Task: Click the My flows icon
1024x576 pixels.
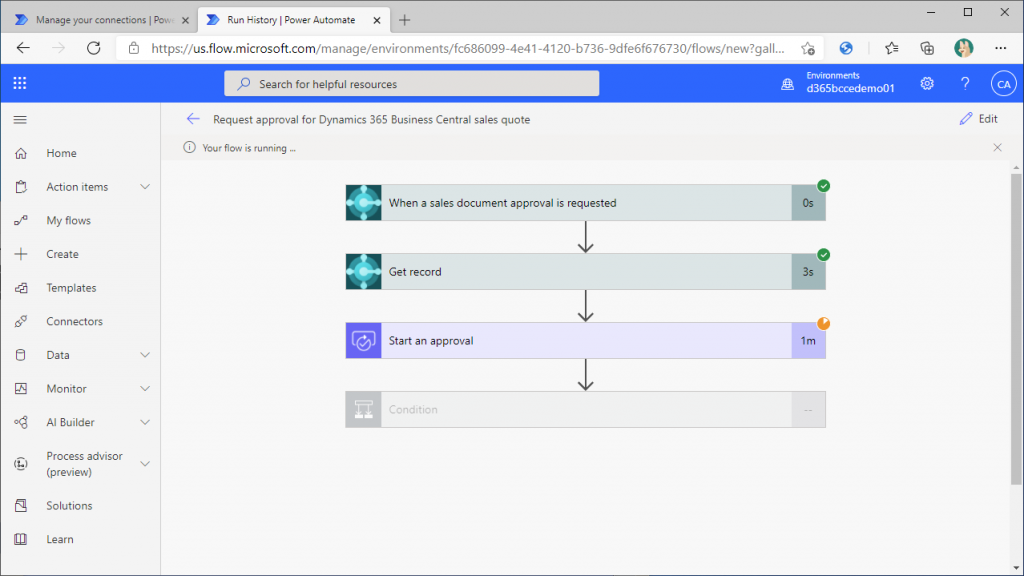Action: tap(21, 220)
